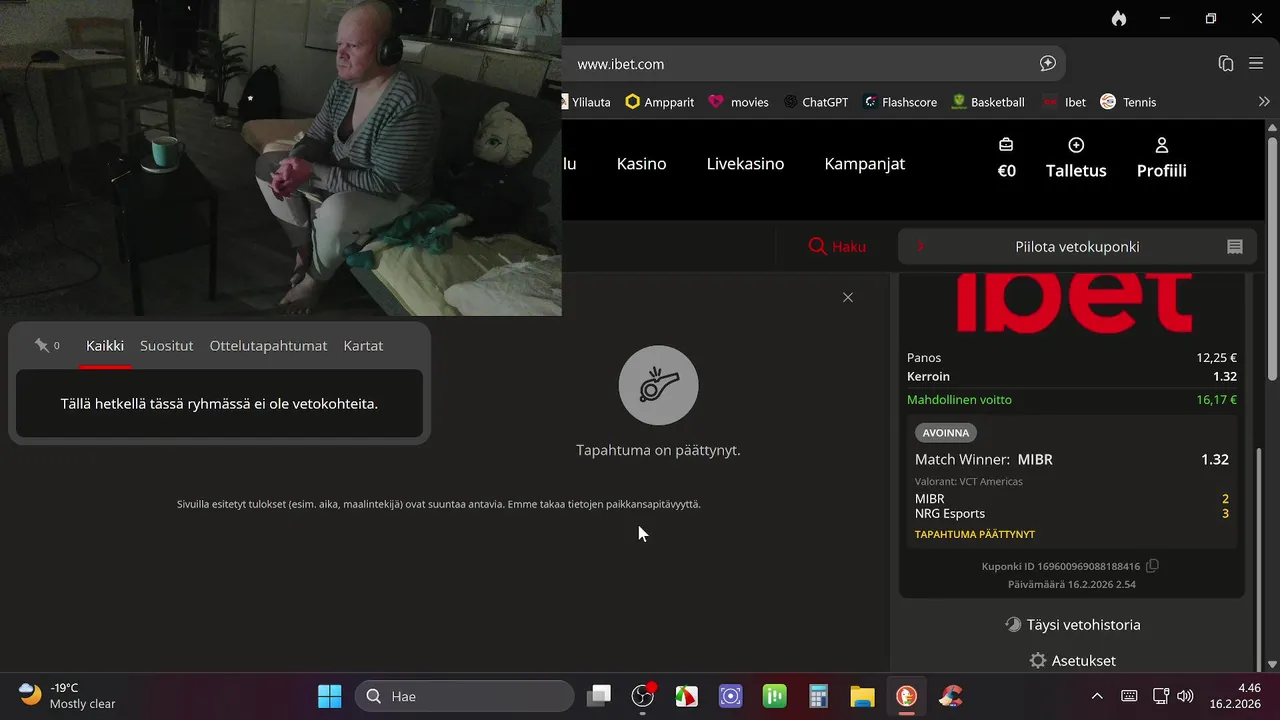Click the Mahdollinen voitto label
1280x720 pixels.
(959, 400)
